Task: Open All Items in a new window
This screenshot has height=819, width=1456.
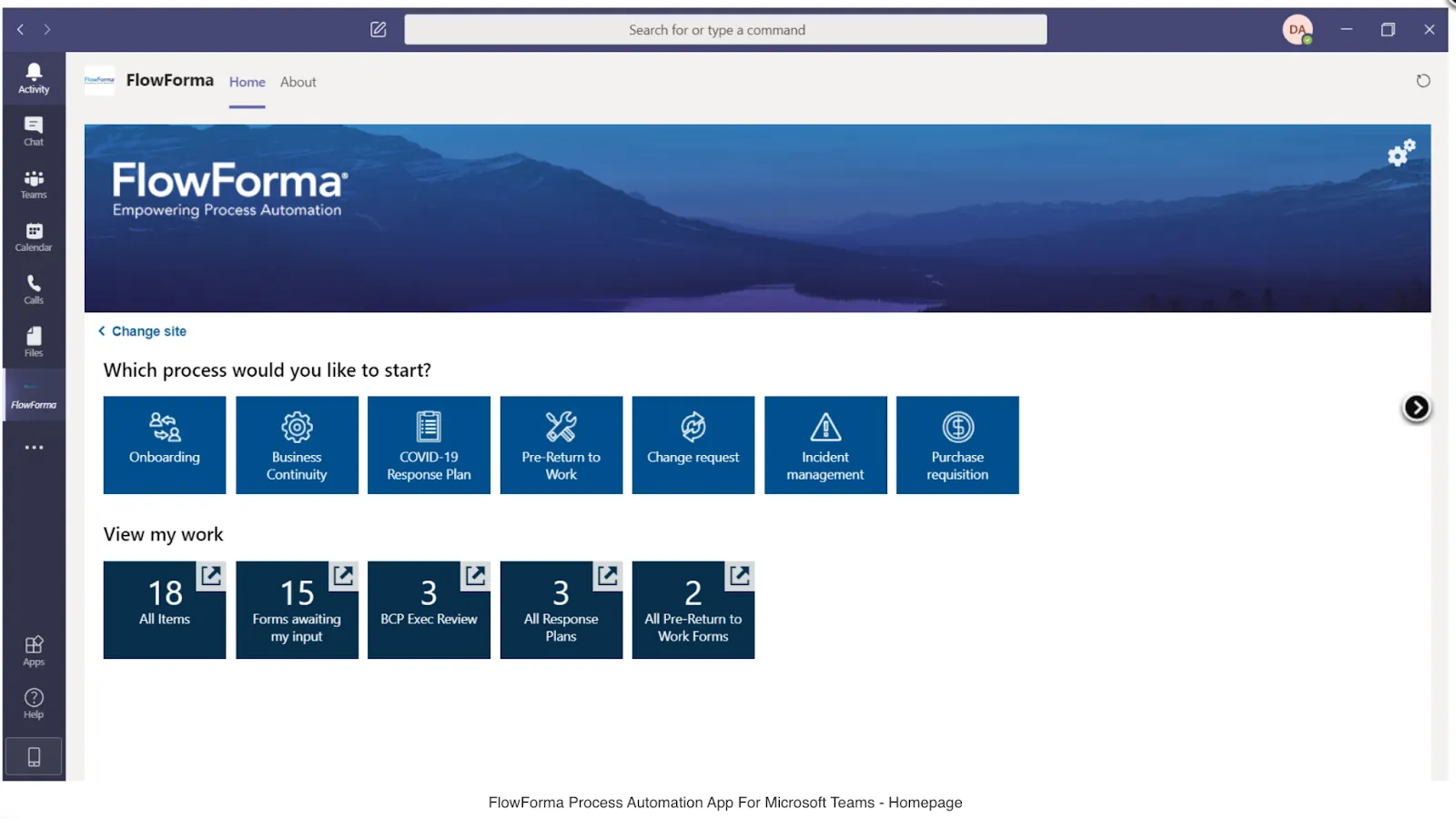Action: (x=211, y=575)
